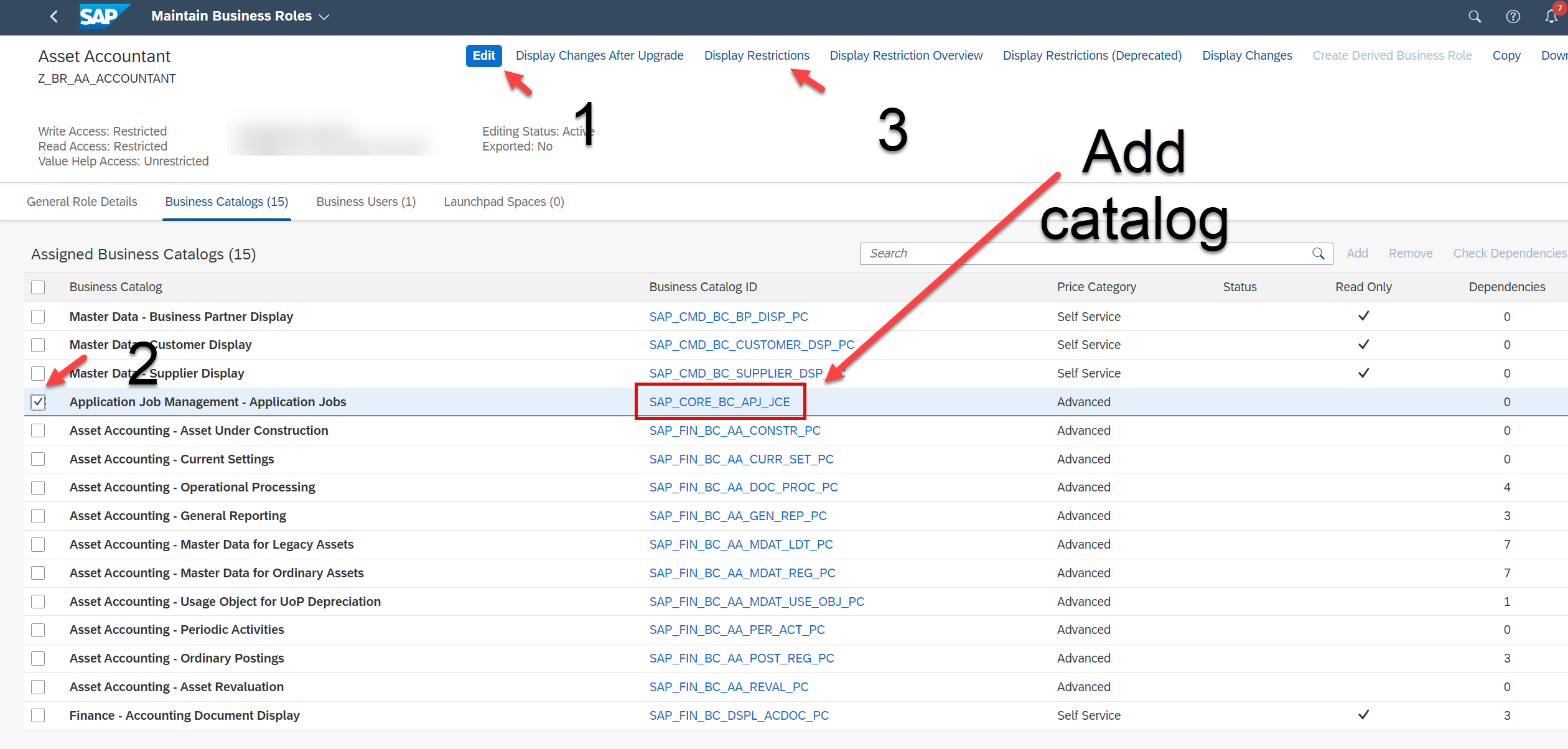Open SAP_FIN_BC_AA_MDAT_REG_PC link
This screenshot has height=749, width=1568.
pyautogui.click(x=742, y=573)
